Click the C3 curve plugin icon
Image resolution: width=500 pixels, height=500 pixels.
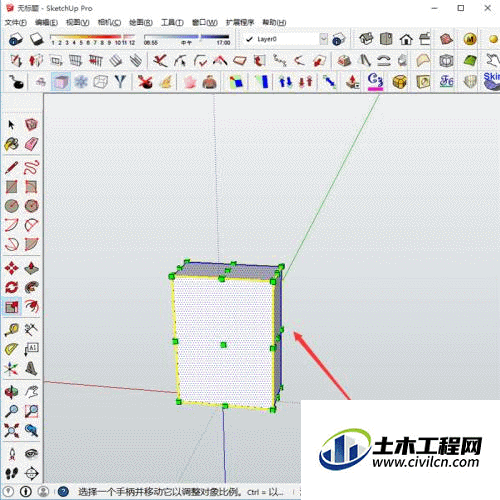point(375,81)
